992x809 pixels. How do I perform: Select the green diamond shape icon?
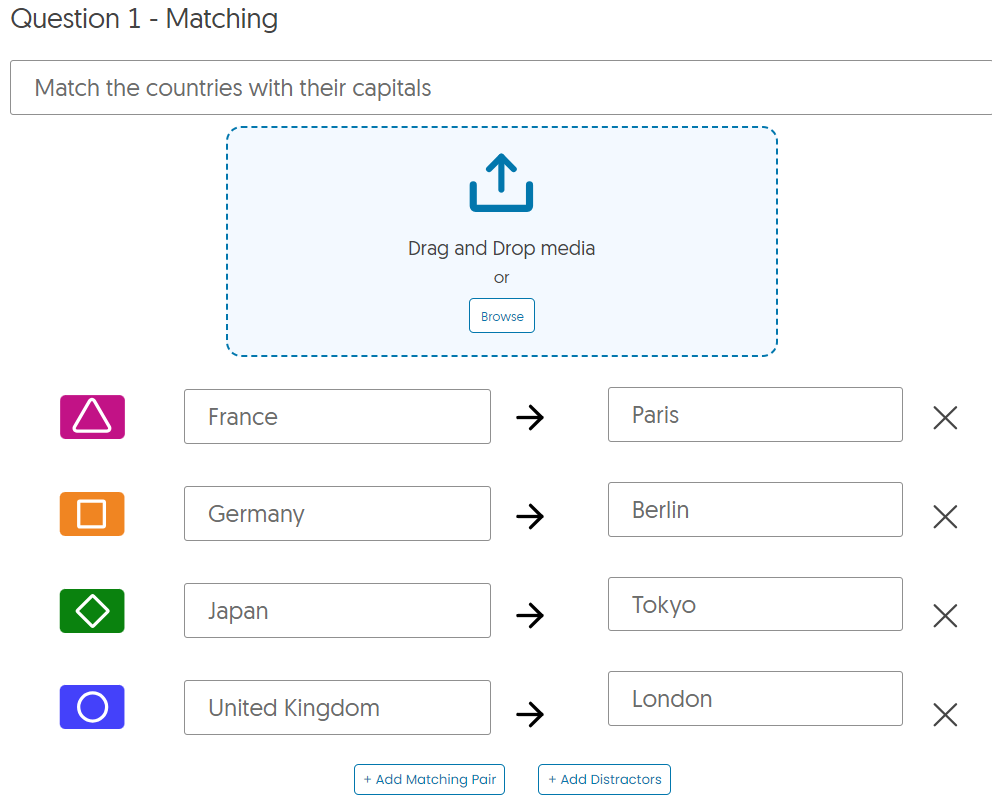92,611
